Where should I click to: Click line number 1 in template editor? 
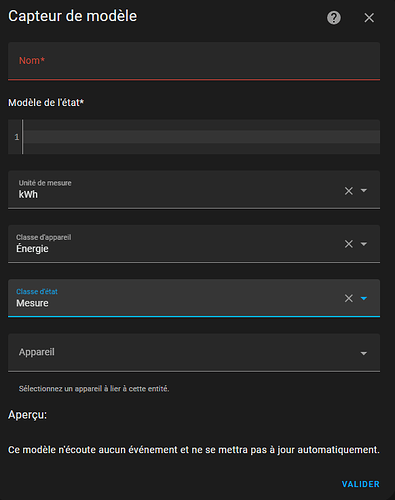(17, 137)
